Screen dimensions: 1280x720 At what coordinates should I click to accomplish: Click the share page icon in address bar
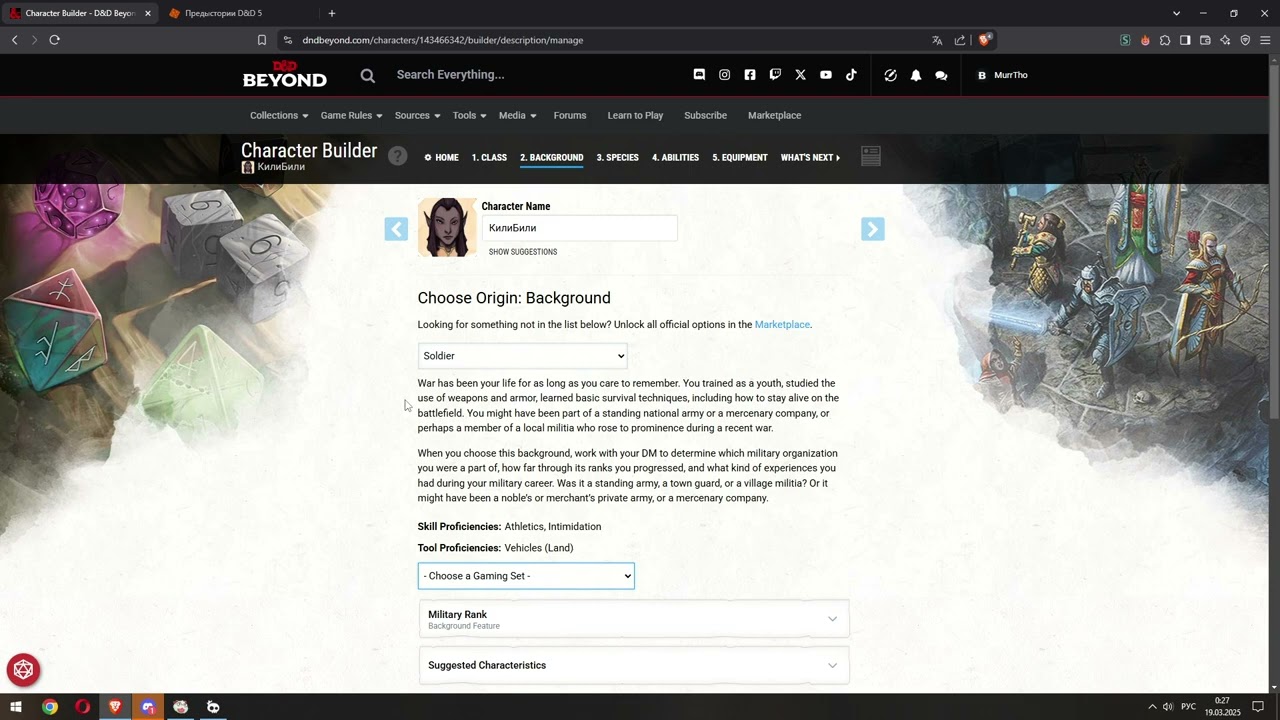point(960,40)
